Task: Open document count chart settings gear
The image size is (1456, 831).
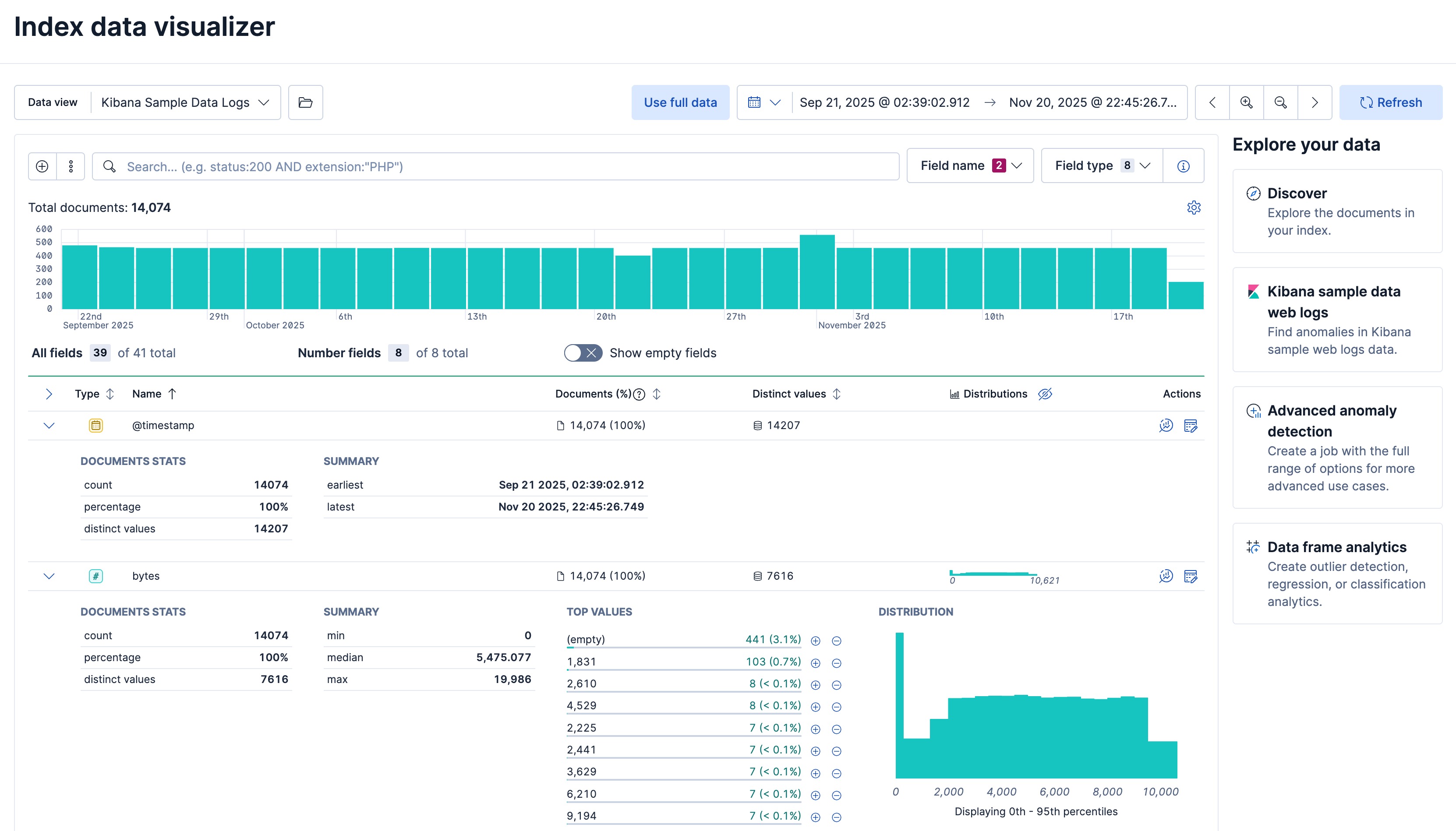Action: pos(1193,207)
